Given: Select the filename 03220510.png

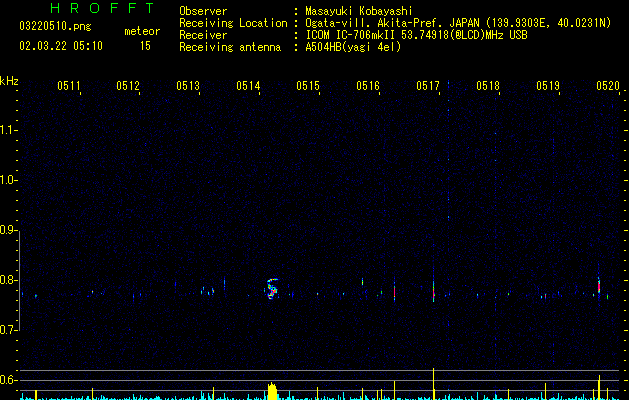Looking at the screenshot, I should point(55,26).
